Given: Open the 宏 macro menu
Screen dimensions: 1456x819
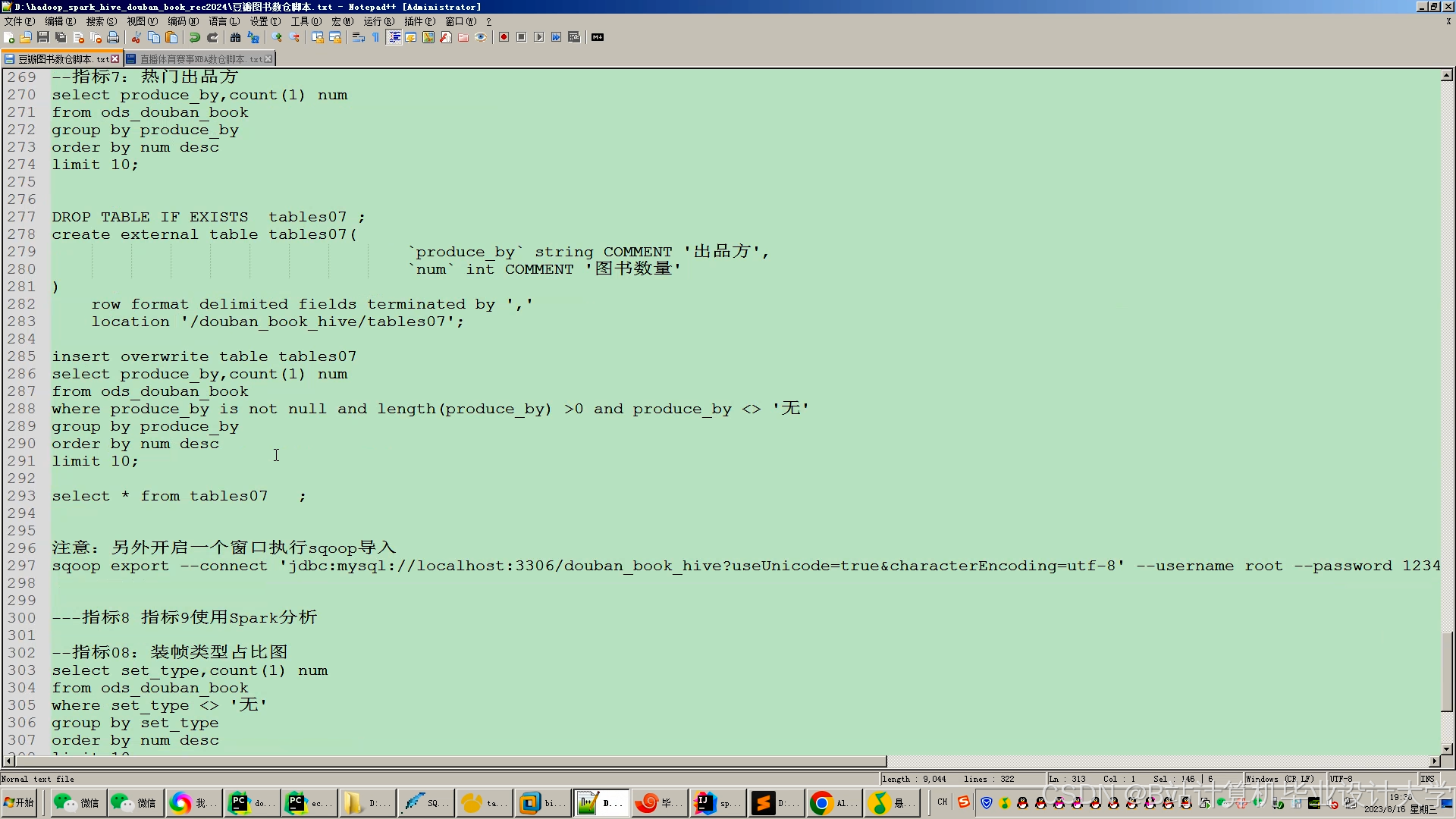Looking at the screenshot, I should point(342,21).
